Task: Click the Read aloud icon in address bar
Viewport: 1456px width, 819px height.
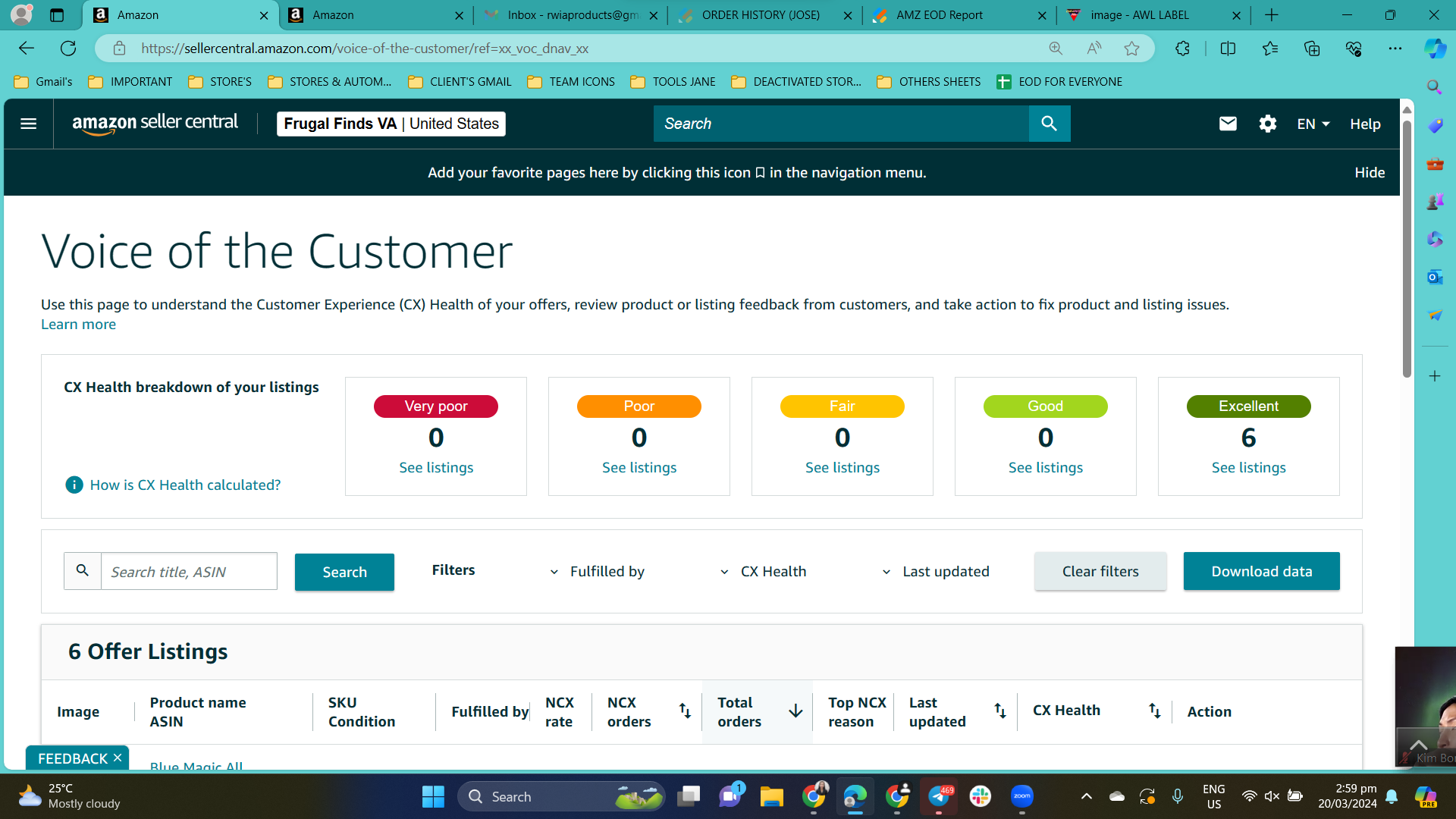Action: point(1094,49)
